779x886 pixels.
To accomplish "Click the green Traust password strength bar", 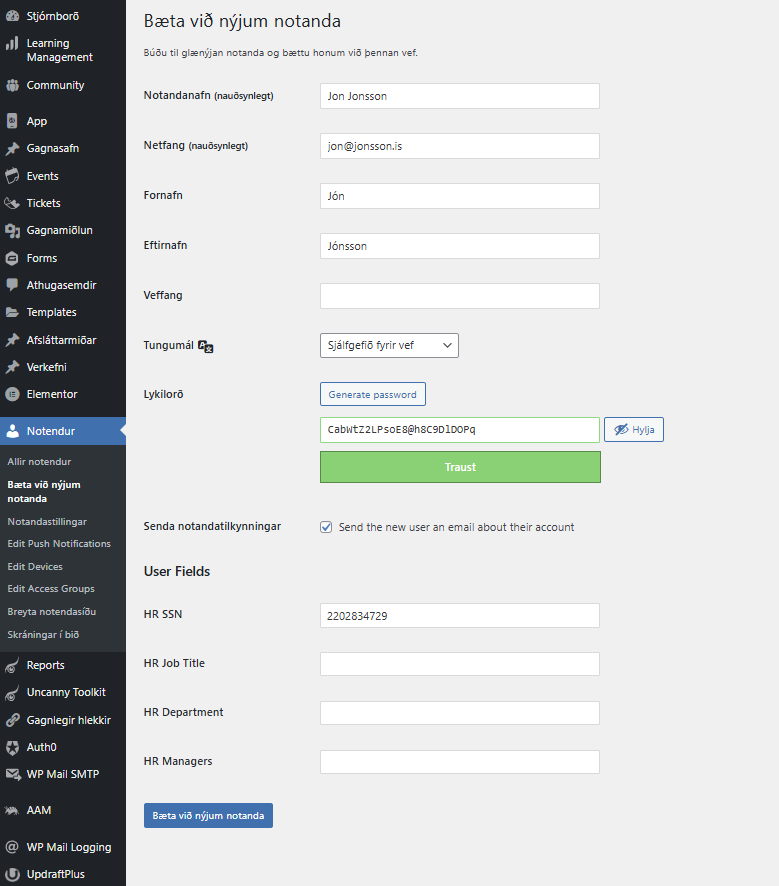I will [460, 467].
